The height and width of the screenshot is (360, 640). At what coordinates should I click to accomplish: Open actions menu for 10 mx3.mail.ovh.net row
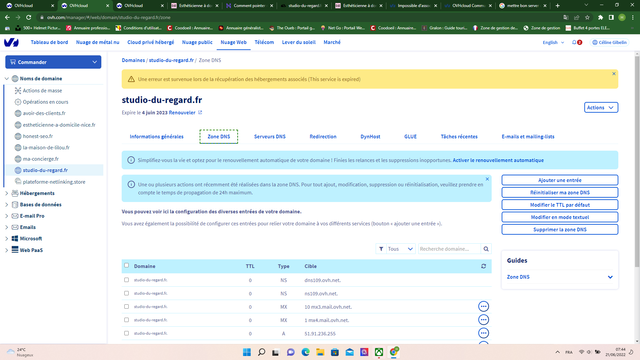pos(483,307)
